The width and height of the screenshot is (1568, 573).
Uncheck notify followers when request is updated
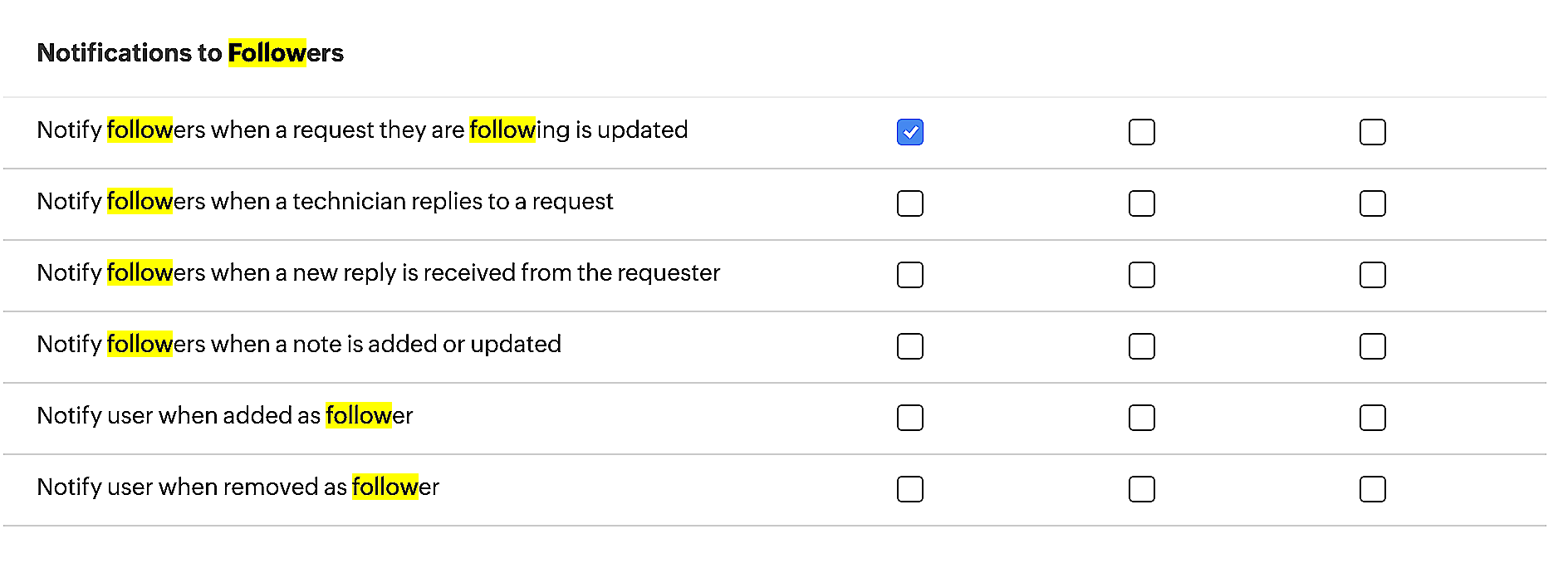[x=910, y=131]
